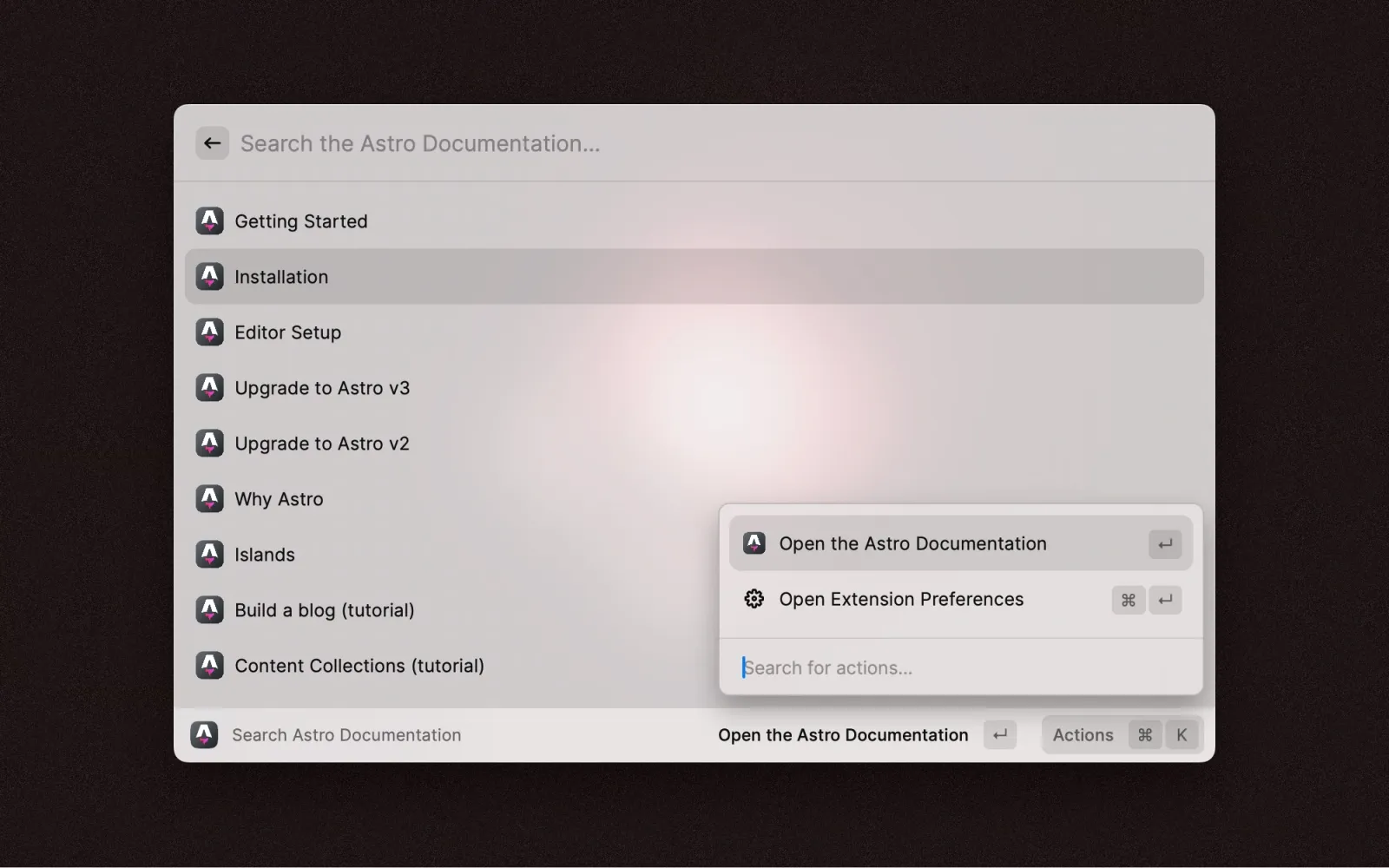This screenshot has width=1389, height=868.
Task: Click the Astro icon next to Islands
Action: (x=209, y=555)
